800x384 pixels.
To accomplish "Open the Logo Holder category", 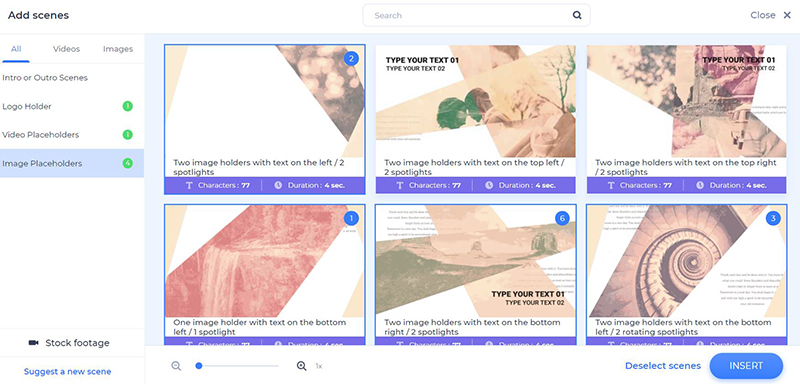I will click(x=72, y=106).
